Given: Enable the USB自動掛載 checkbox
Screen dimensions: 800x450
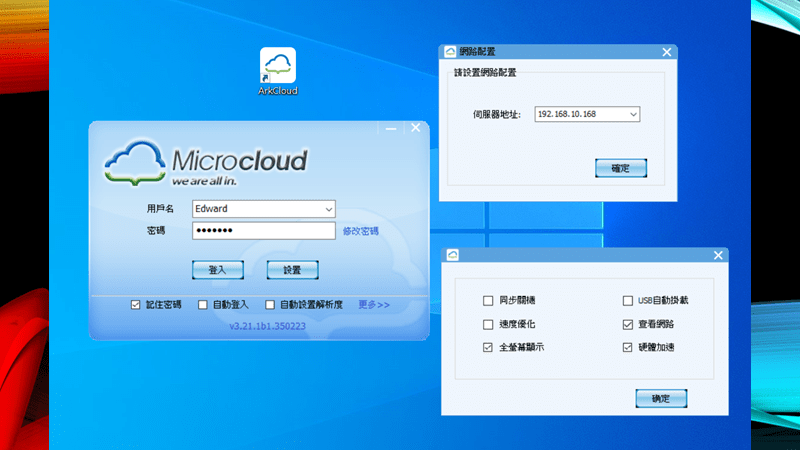Looking at the screenshot, I should tap(628, 301).
